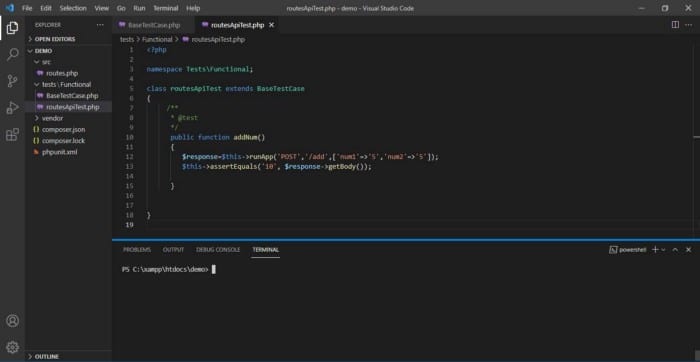Switch to the Debug Console tab
The height and width of the screenshot is (362, 700).
pyautogui.click(x=218, y=250)
